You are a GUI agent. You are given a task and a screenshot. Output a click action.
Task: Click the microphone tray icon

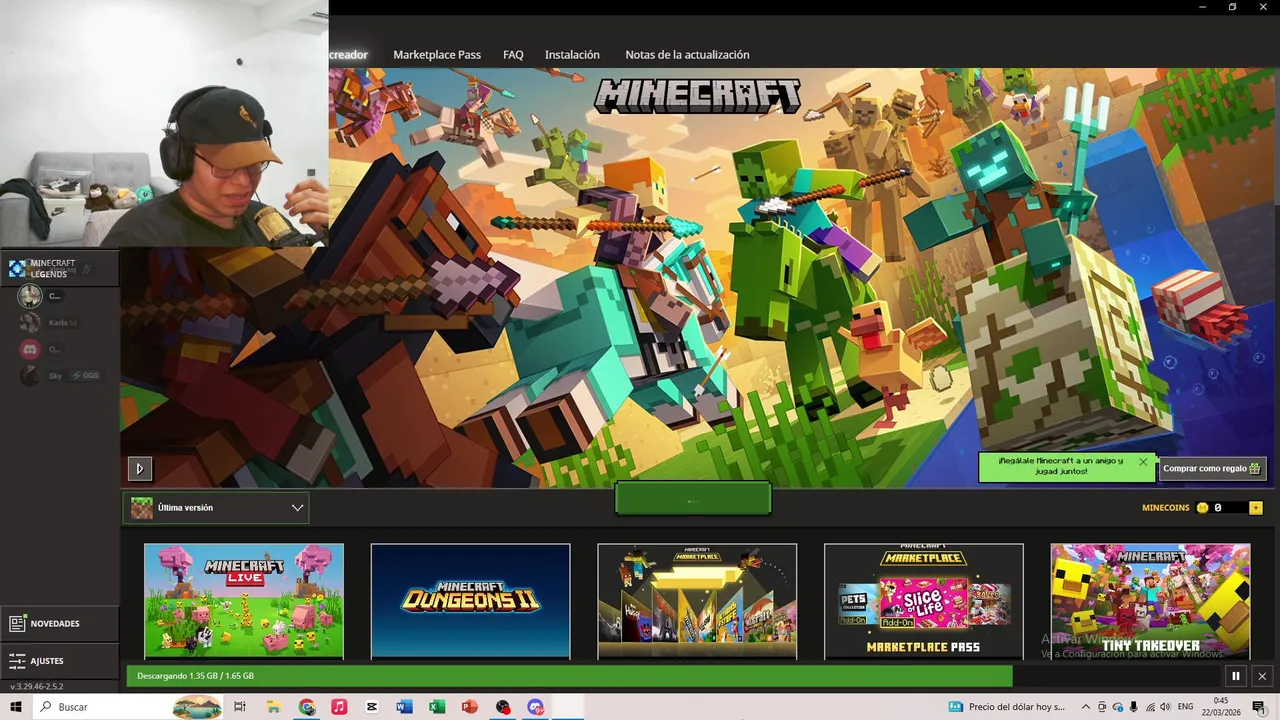(x=1134, y=707)
